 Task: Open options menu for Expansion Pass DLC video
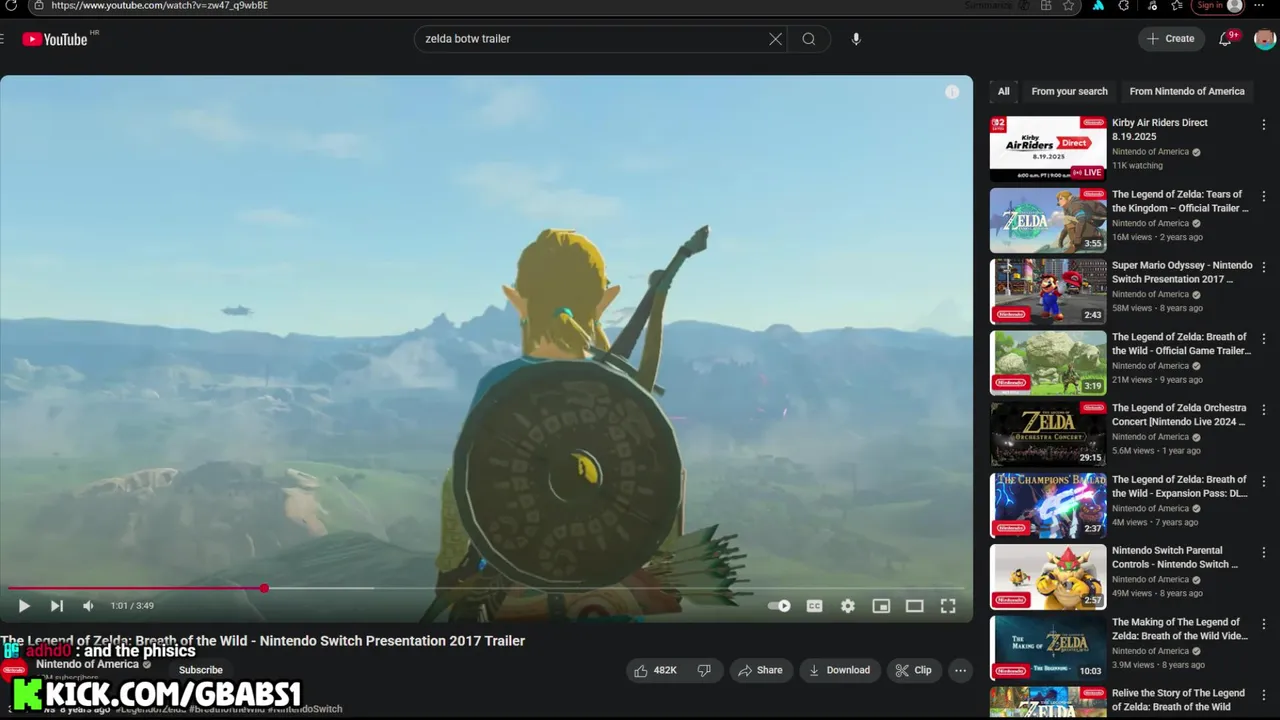coord(1264,481)
